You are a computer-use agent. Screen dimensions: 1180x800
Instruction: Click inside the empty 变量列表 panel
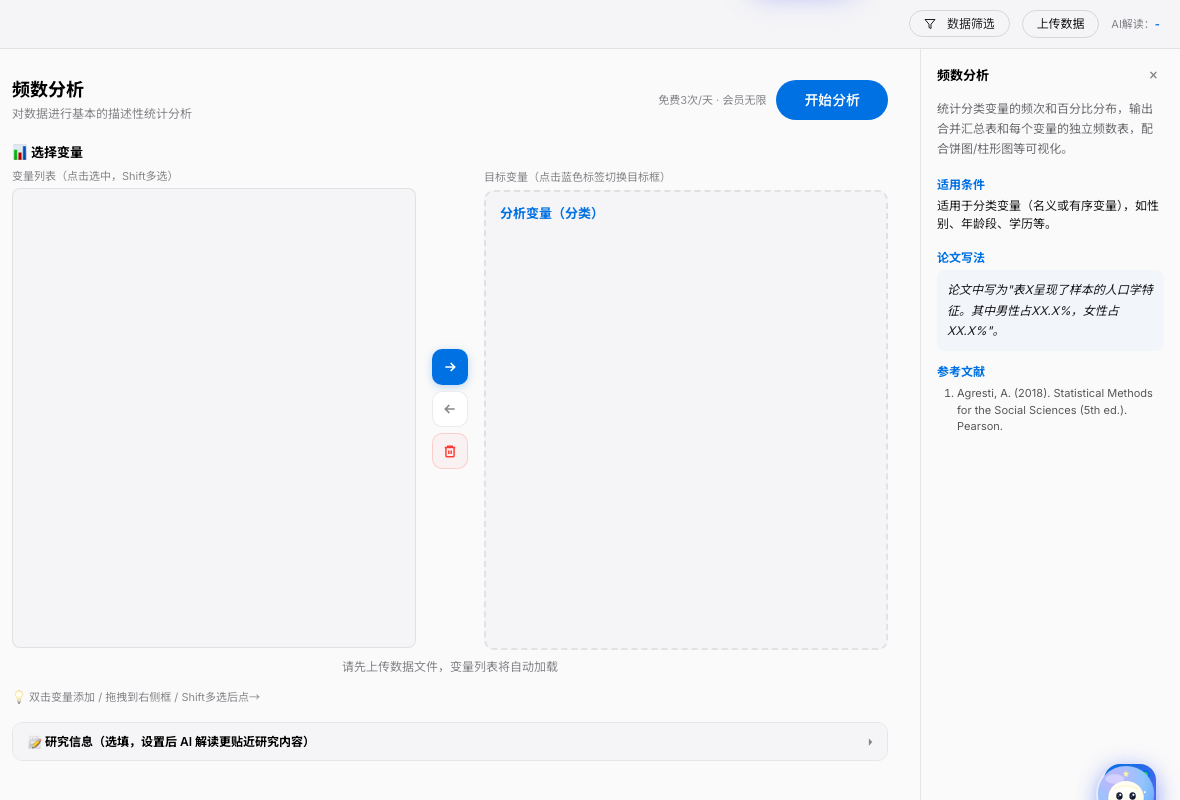pos(213,417)
